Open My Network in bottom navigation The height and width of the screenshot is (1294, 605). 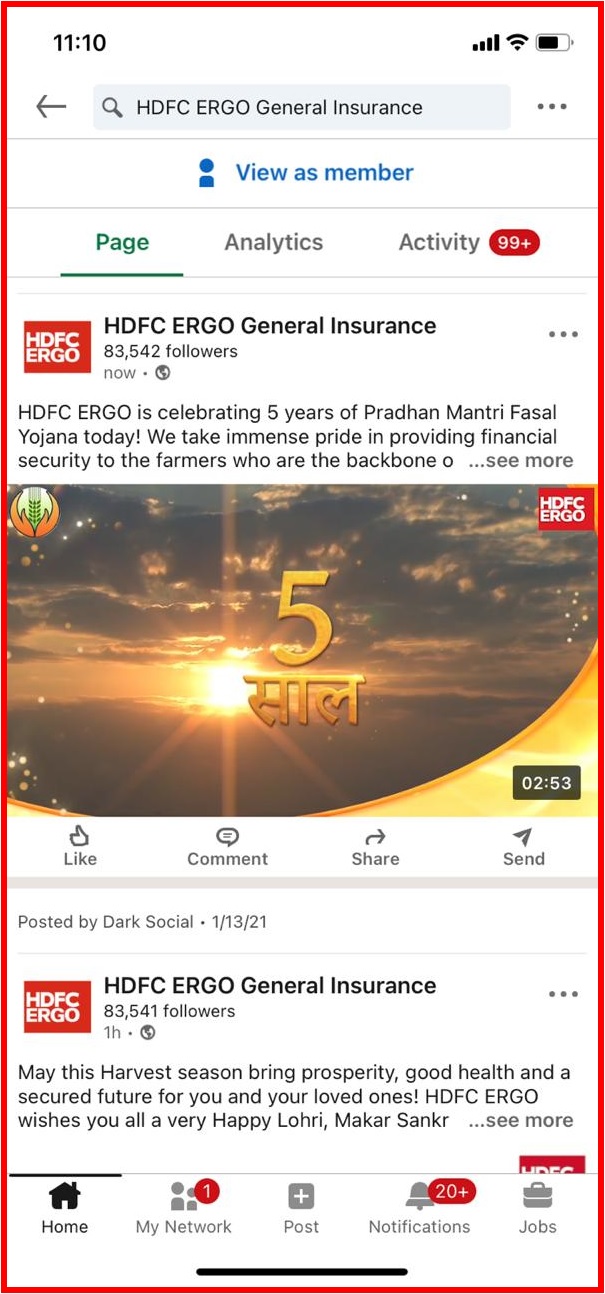pyautogui.click(x=183, y=1208)
